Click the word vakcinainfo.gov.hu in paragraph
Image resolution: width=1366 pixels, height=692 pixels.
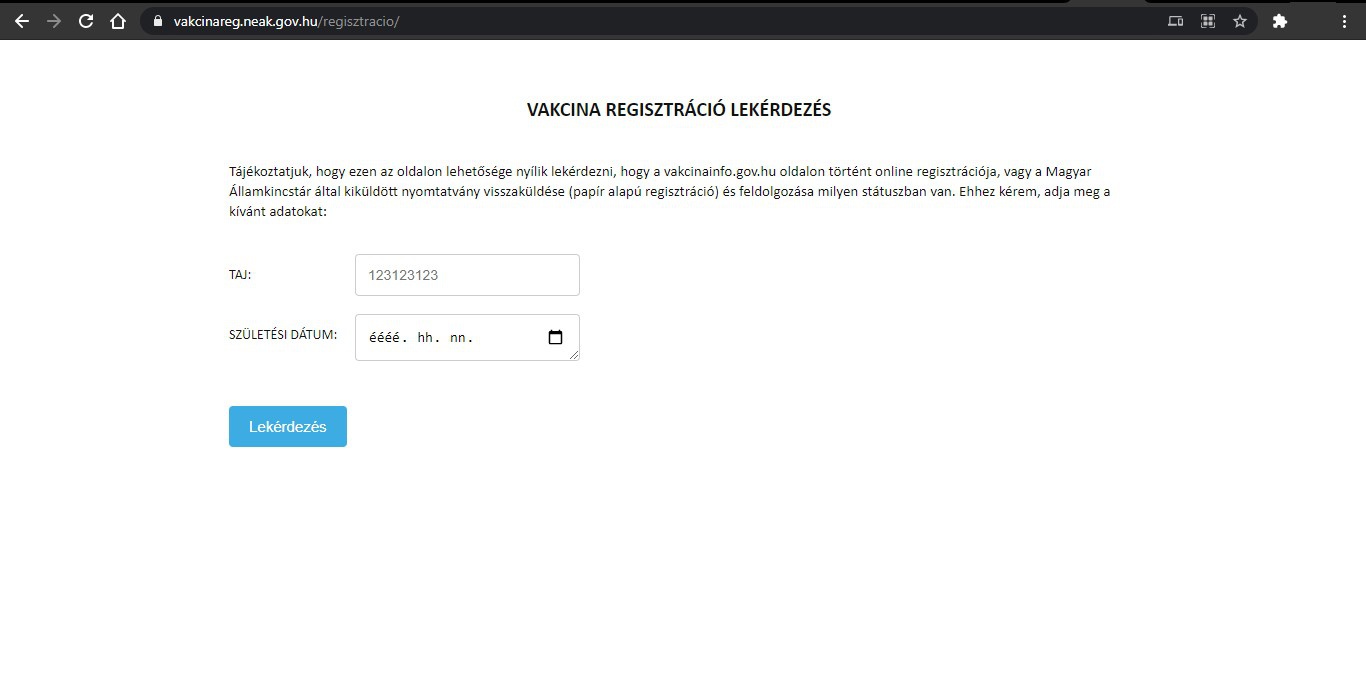point(720,172)
